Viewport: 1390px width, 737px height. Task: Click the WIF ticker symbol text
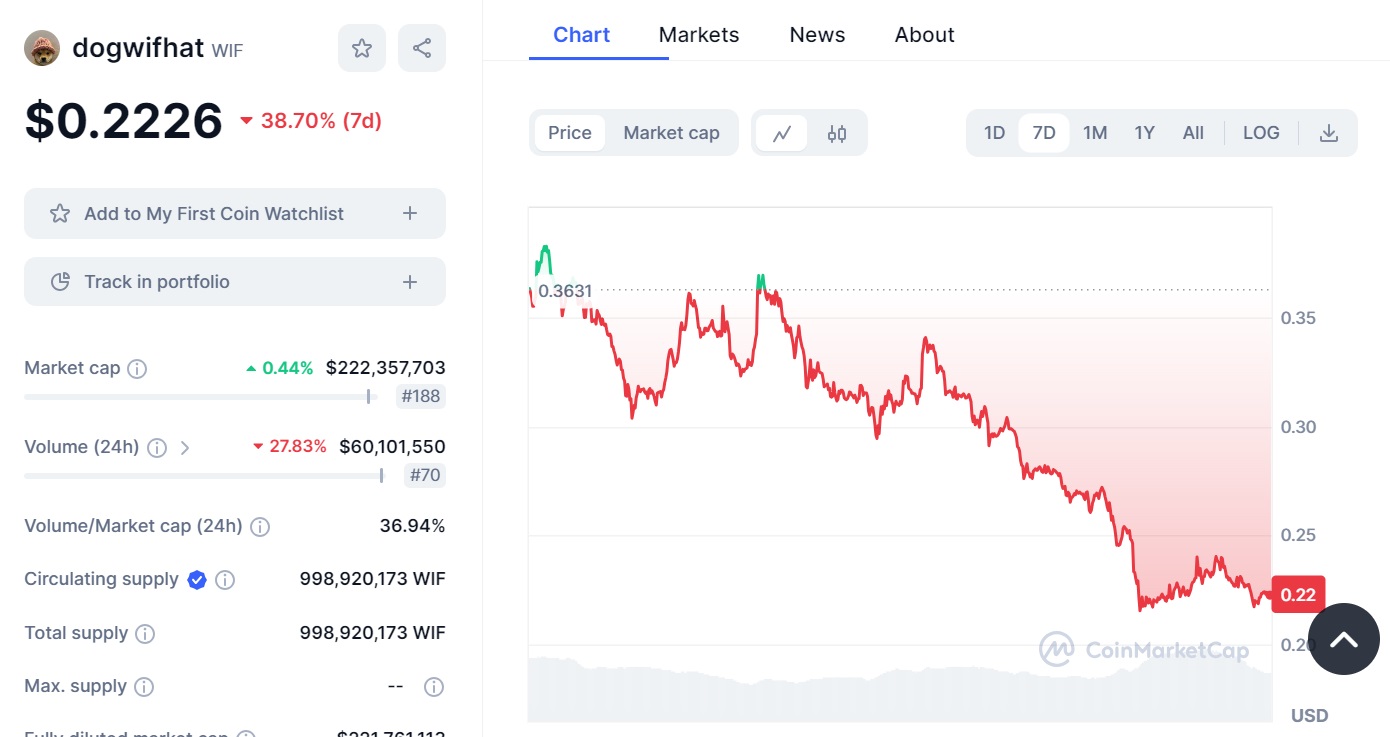227,50
